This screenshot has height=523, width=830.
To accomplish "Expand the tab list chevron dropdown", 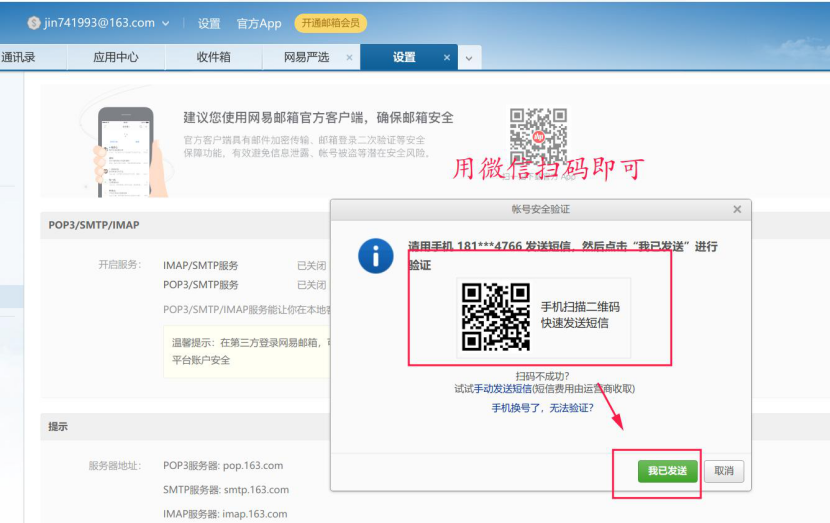I will click(469, 58).
